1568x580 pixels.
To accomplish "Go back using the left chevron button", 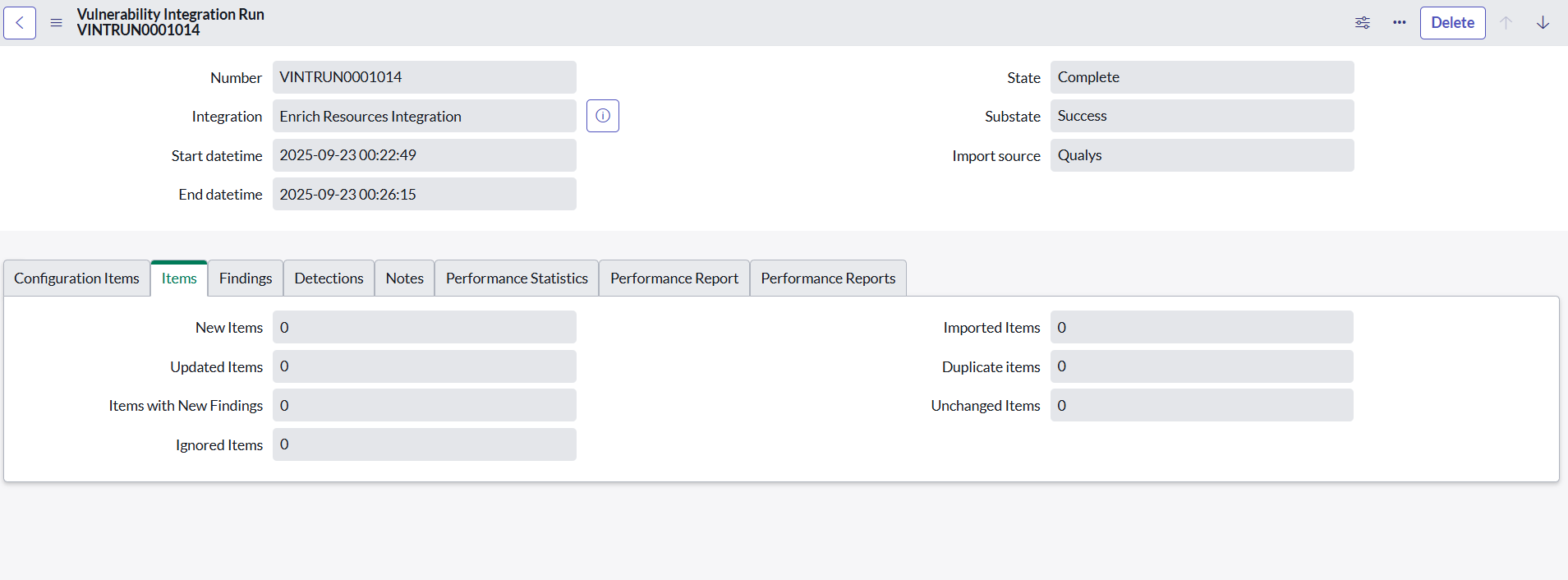I will (20, 23).
